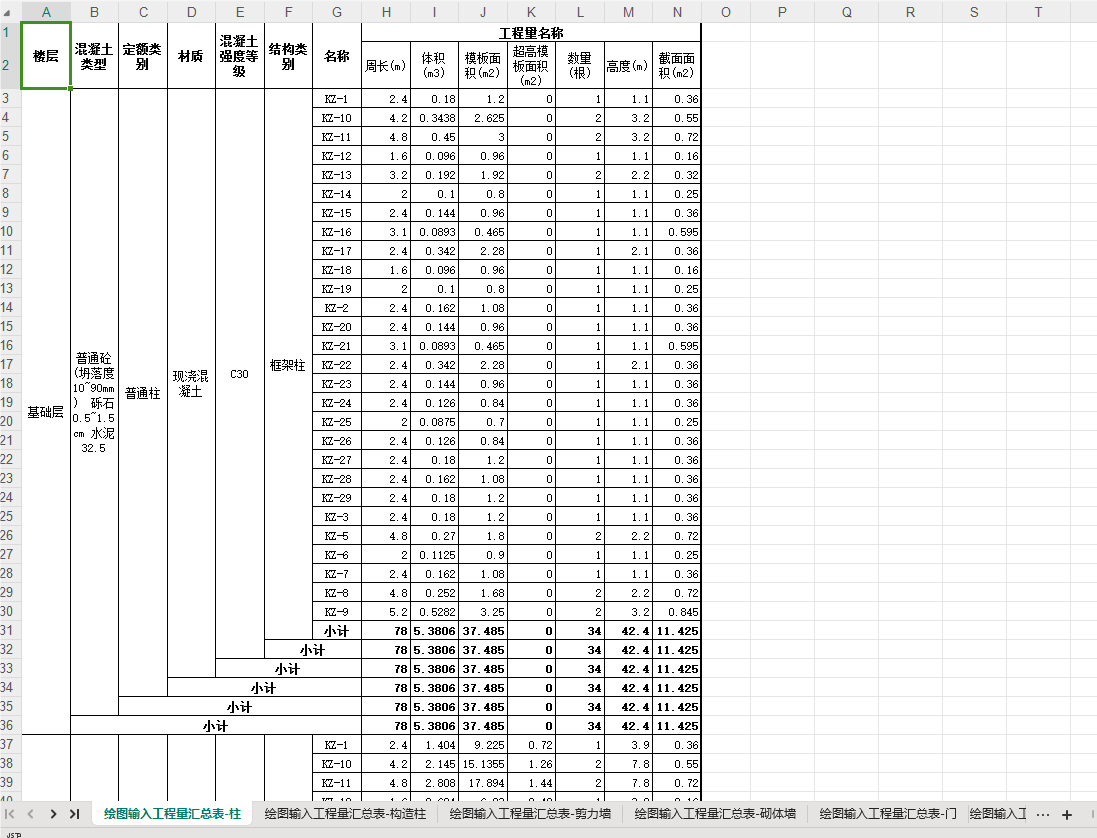Add a new sheet with plus icon
The image size is (1097, 838).
(x=1067, y=814)
